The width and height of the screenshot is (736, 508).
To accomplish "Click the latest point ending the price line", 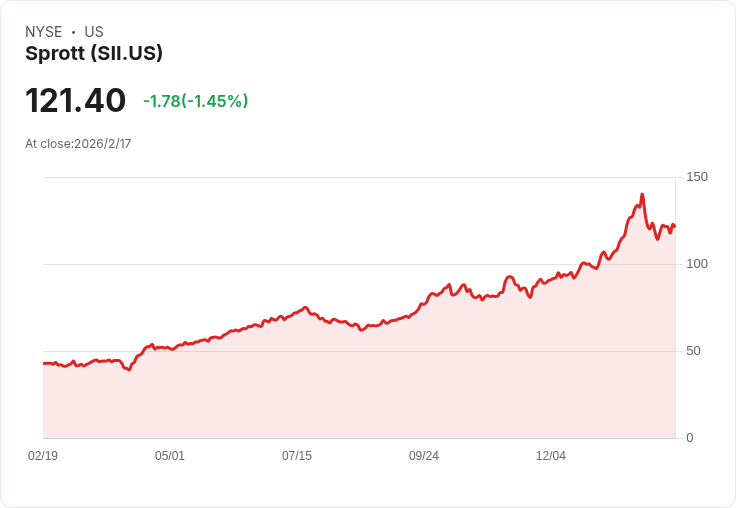I will pos(675,227).
